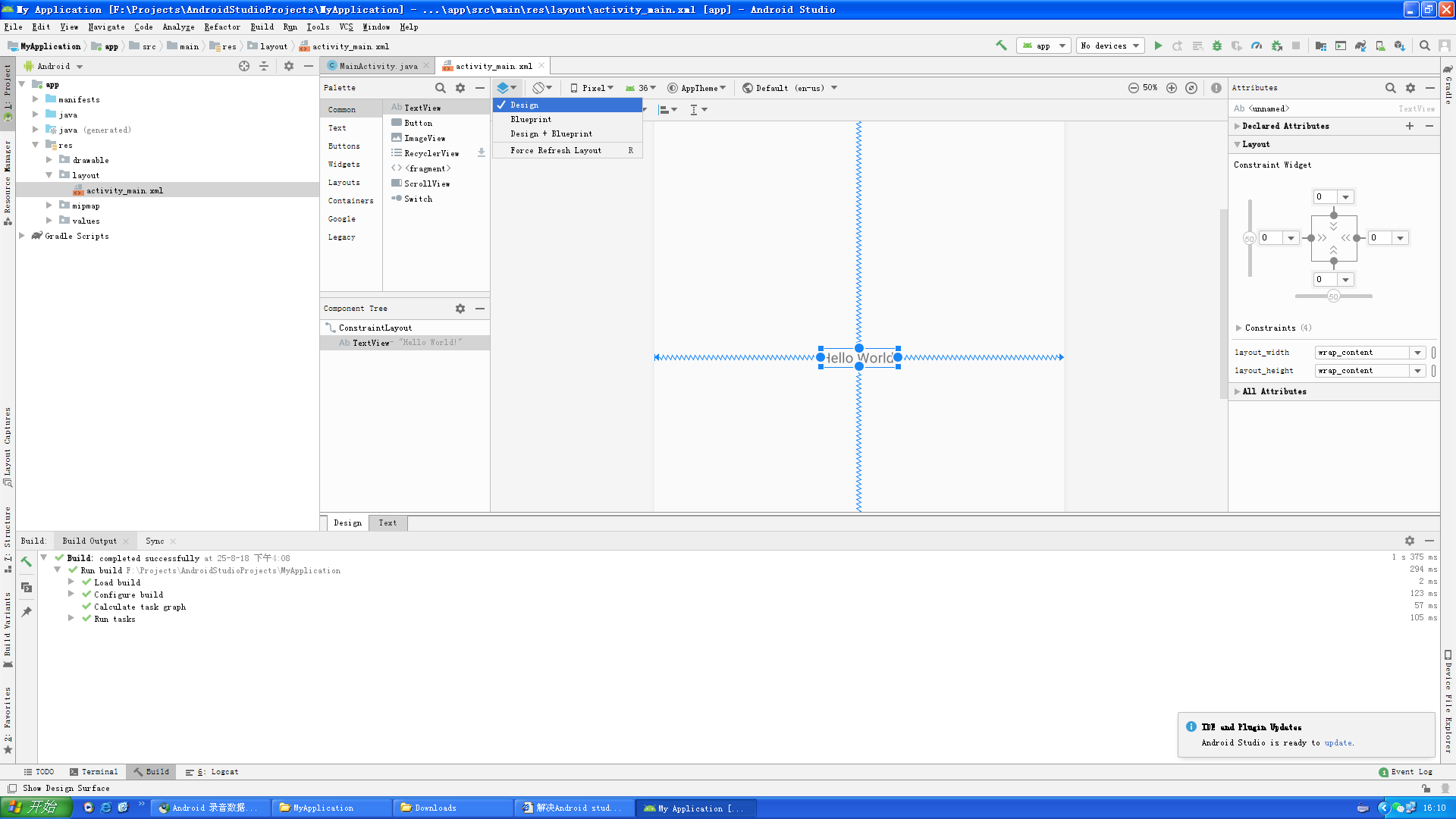Image resolution: width=1456 pixels, height=819 pixels.
Task: Choose Force Refresh Layout entry
Action: (567, 150)
